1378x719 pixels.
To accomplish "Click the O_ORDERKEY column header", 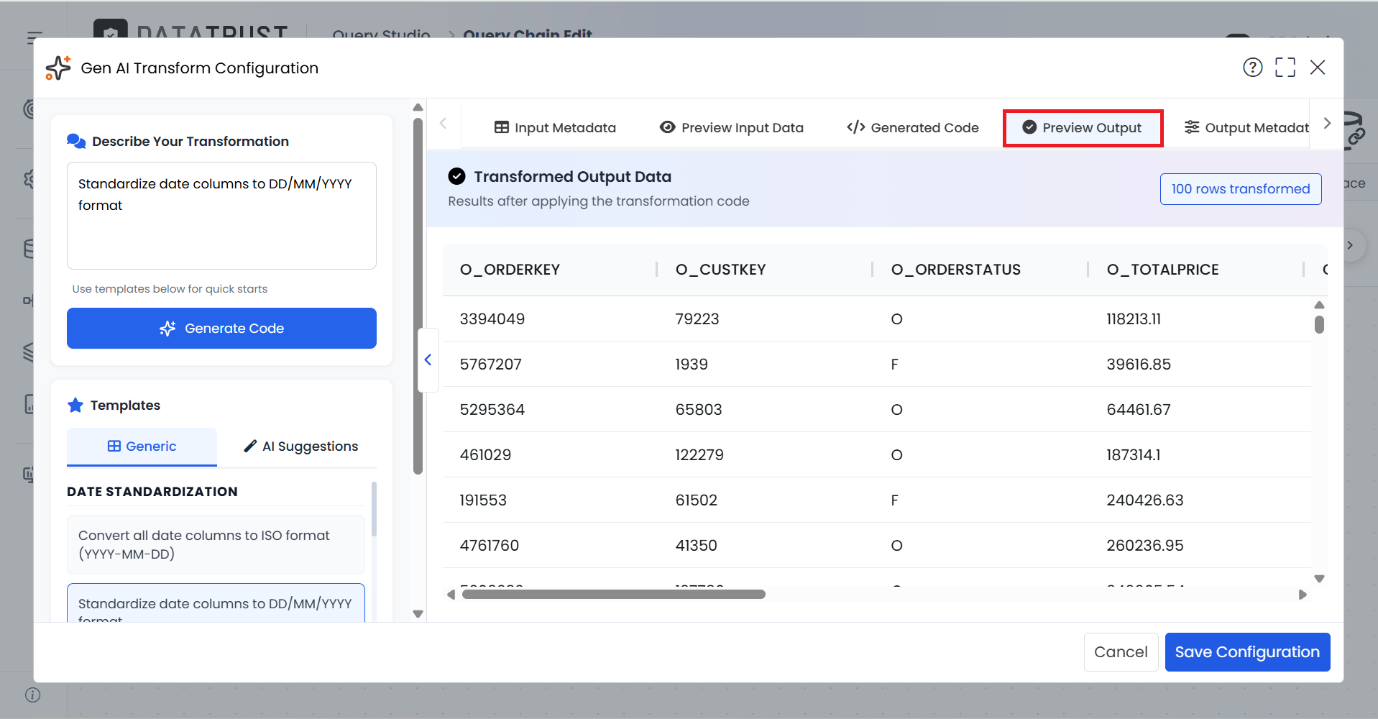I will (x=510, y=269).
